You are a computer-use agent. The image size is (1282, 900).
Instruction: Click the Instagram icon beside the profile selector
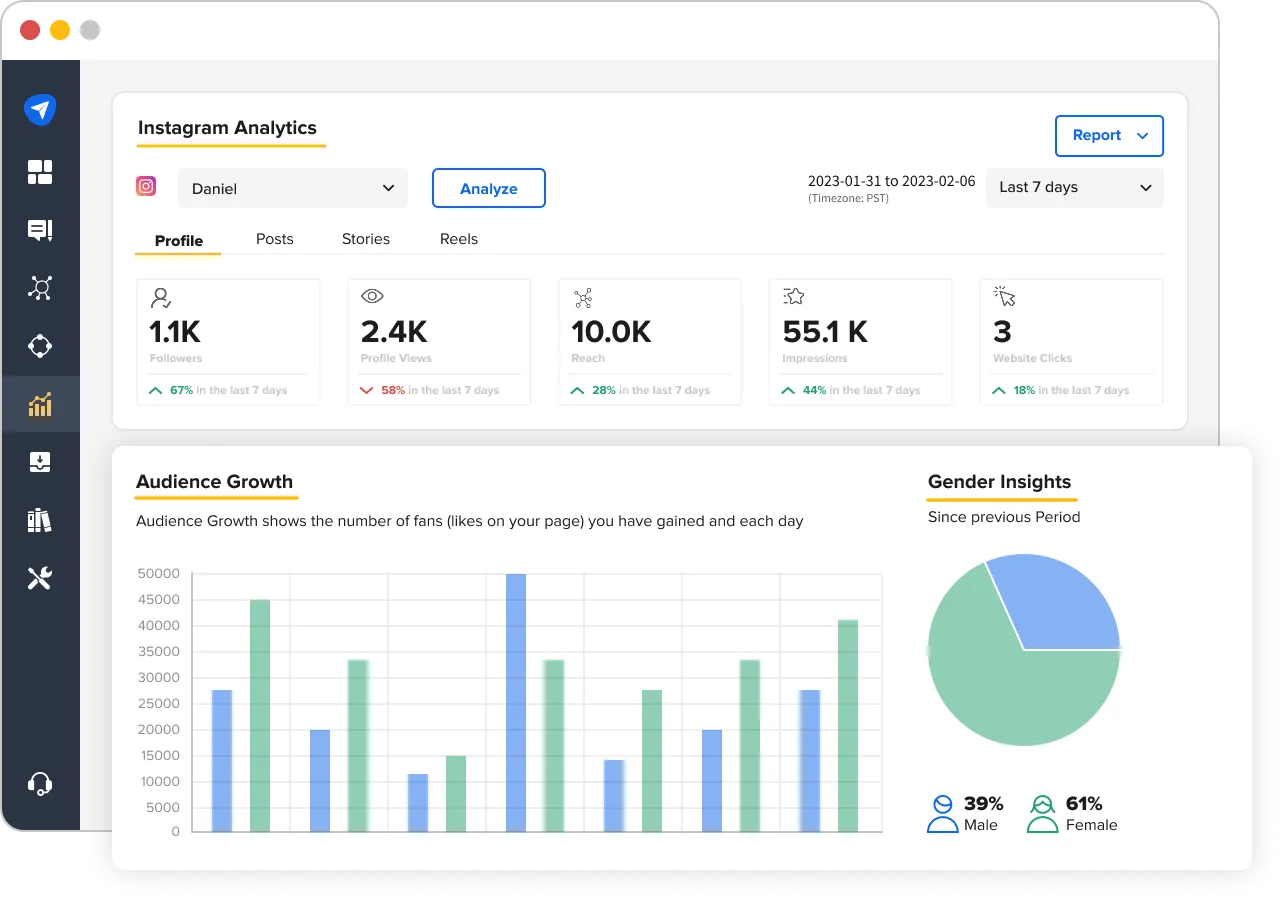[146, 187]
